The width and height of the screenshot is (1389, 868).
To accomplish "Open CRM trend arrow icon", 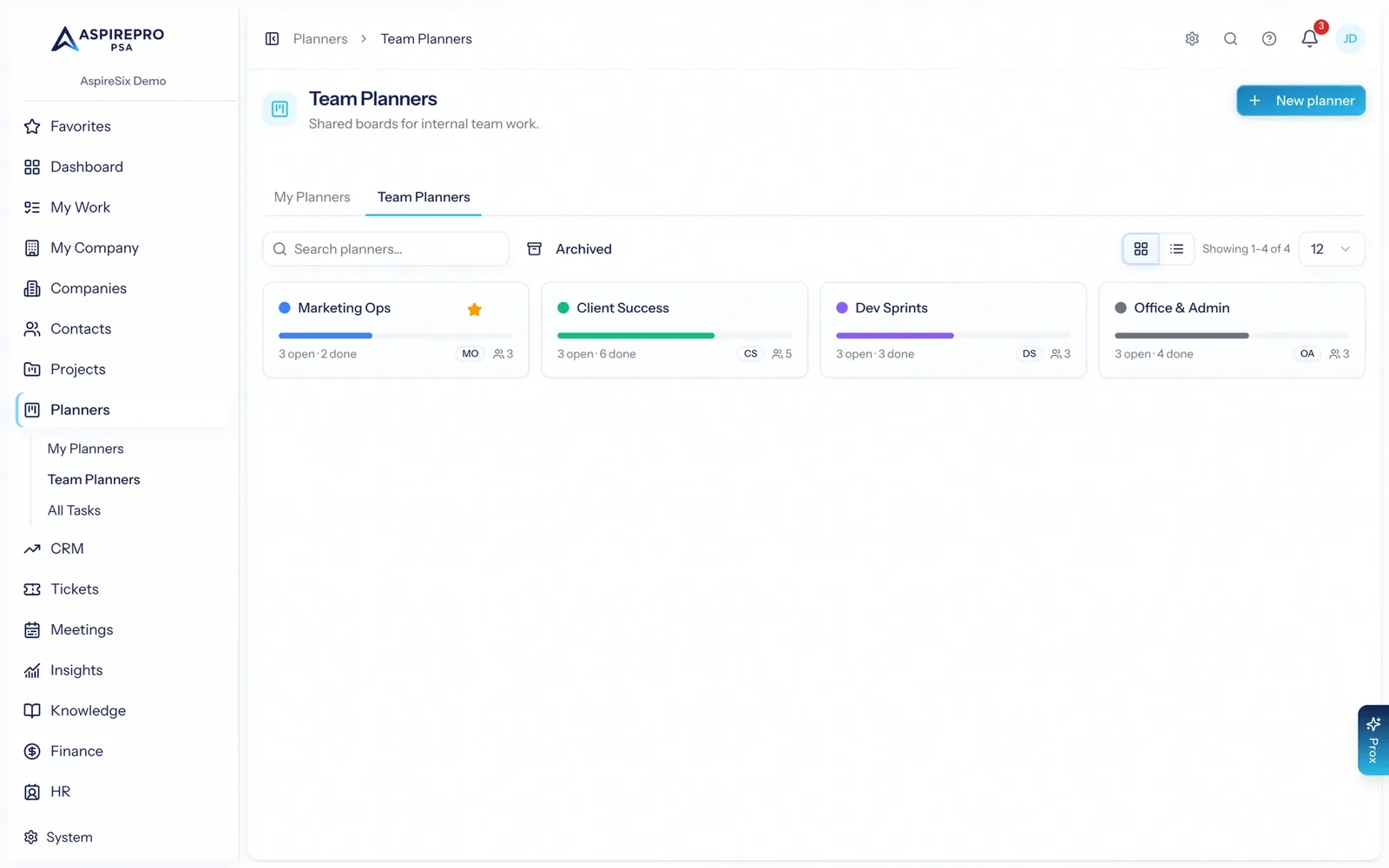I will [x=32, y=549].
